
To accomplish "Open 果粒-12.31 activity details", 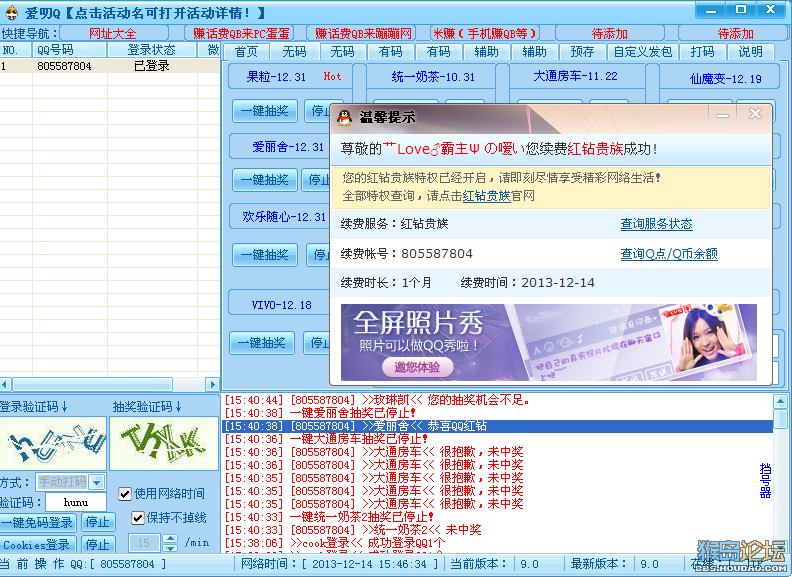I will point(276,77).
